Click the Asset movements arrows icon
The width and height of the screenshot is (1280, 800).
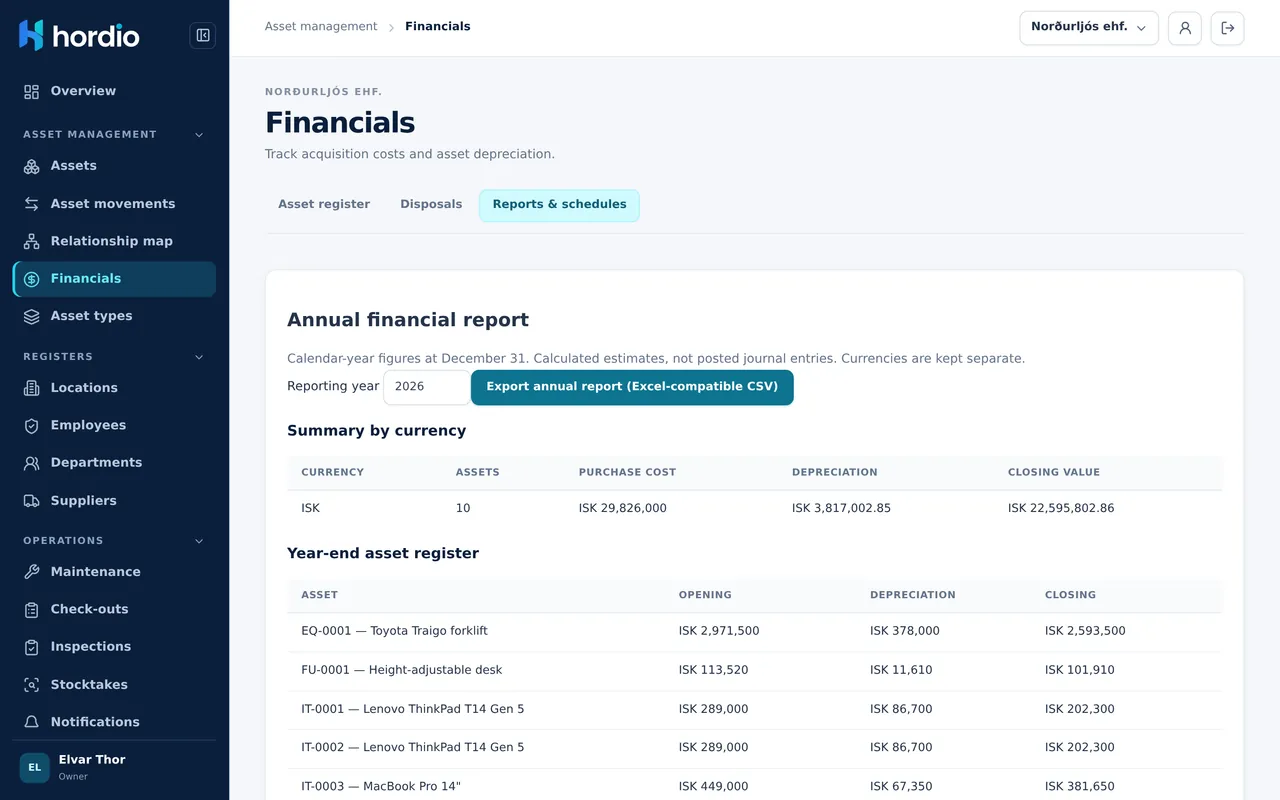(32, 204)
